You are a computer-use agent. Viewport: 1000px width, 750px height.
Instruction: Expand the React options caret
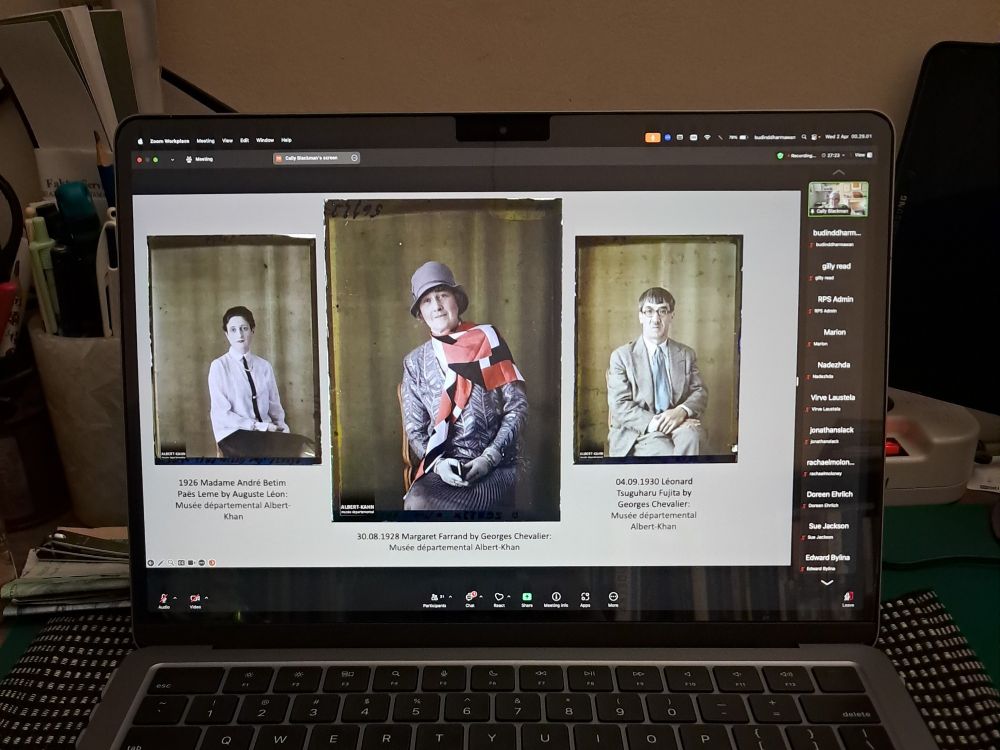tap(509, 597)
